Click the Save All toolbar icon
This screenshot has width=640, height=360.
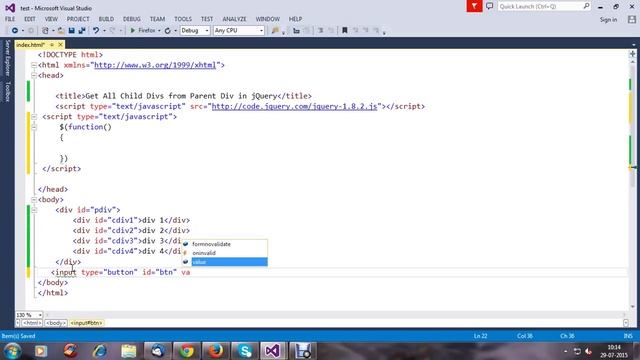click(x=82, y=31)
